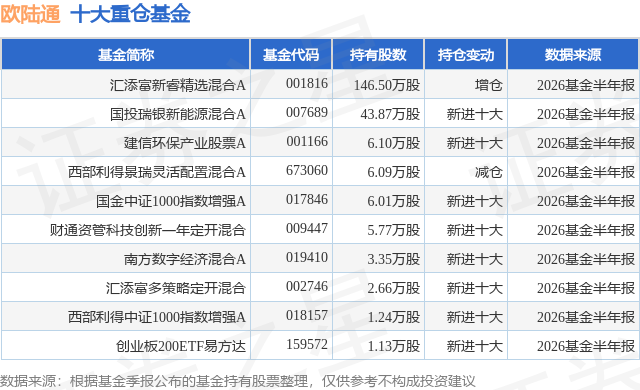The image size is (640, 390).
Task: Select the 数据来源 column header
Action: coord(573,54)
